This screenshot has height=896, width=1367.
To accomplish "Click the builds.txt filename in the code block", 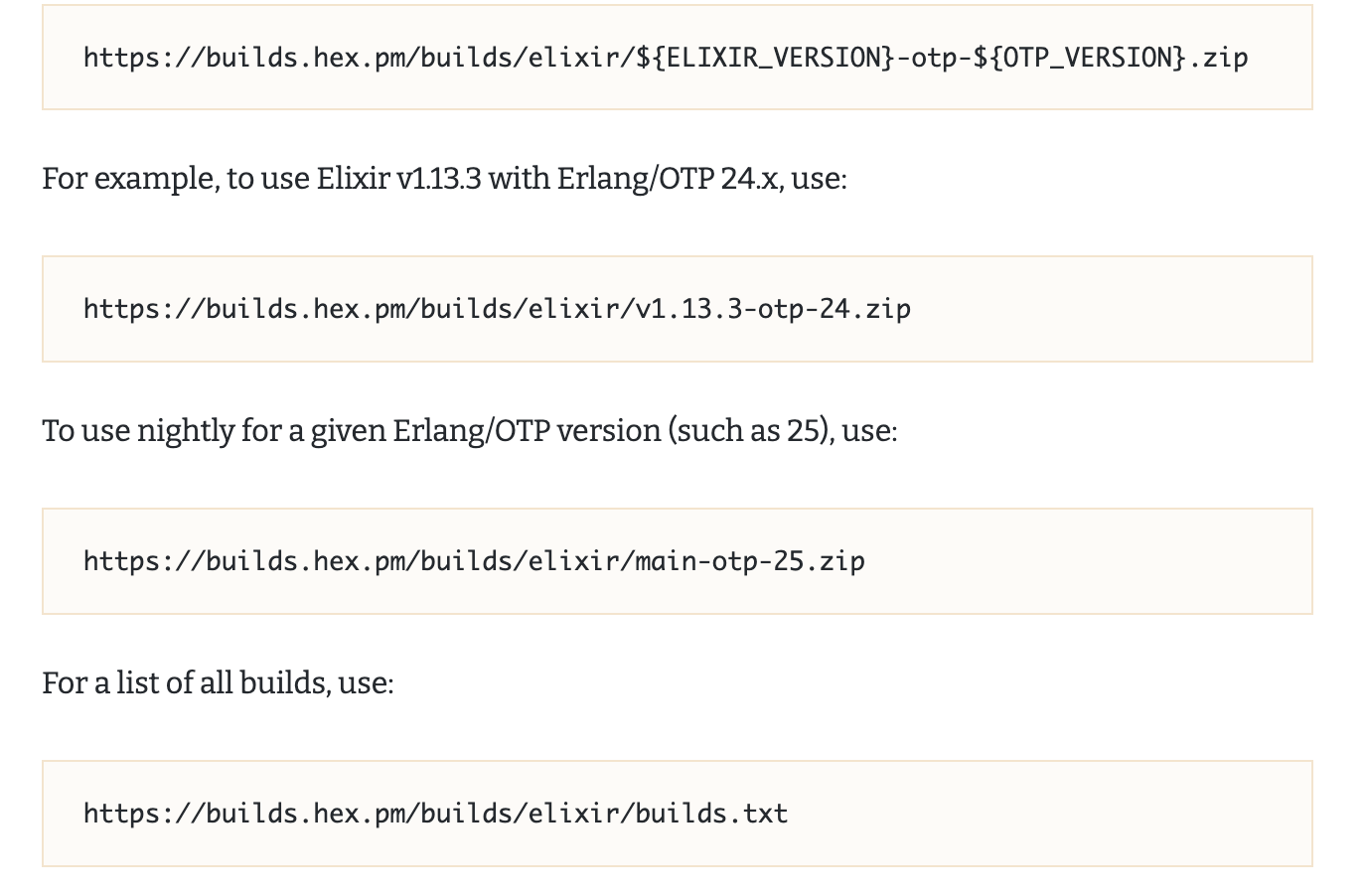I will click(x=711, y=814).
